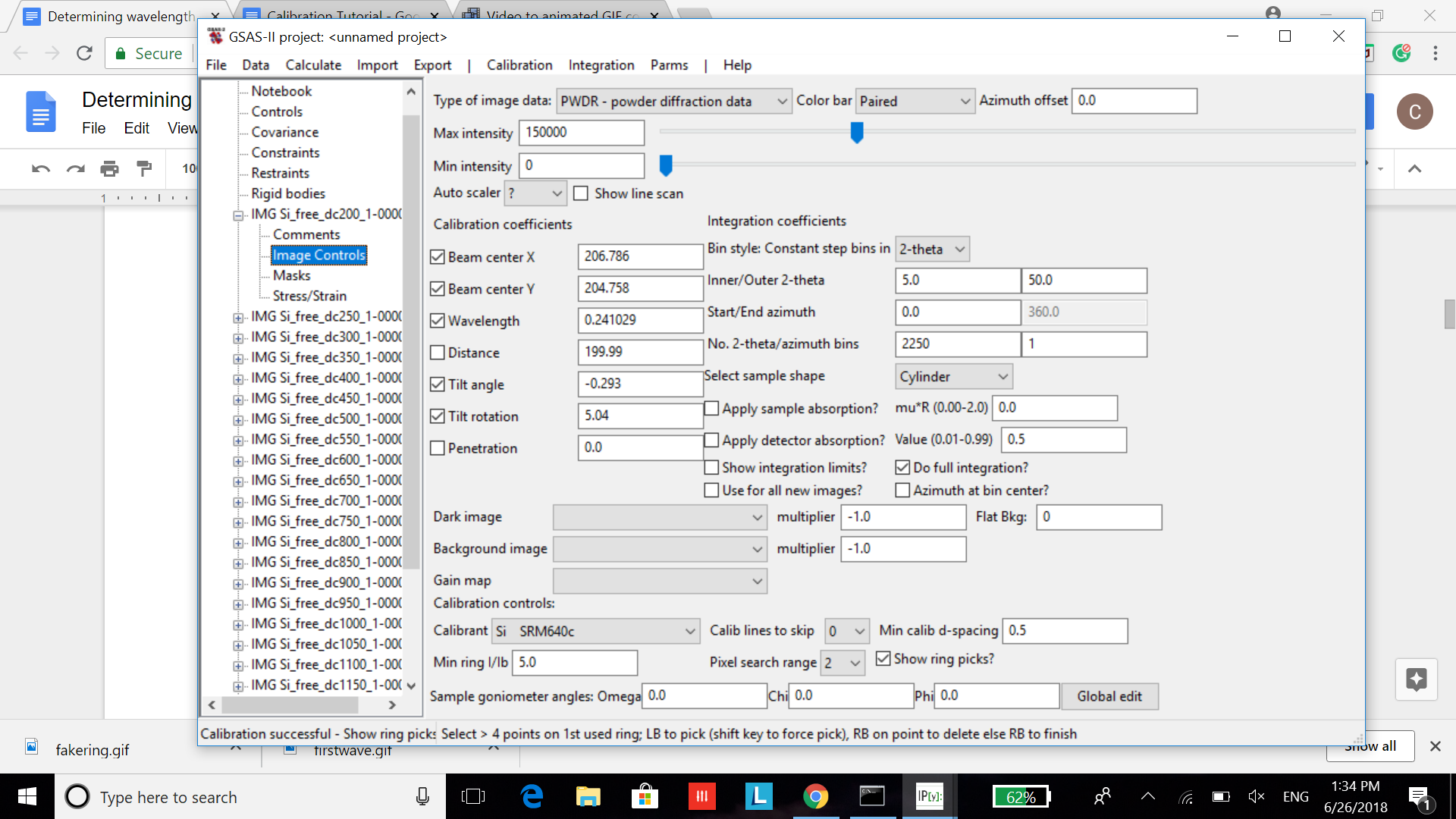This screenshot has height=819, width=1456.
Task: Open the Integration menu
Action: 601,65
